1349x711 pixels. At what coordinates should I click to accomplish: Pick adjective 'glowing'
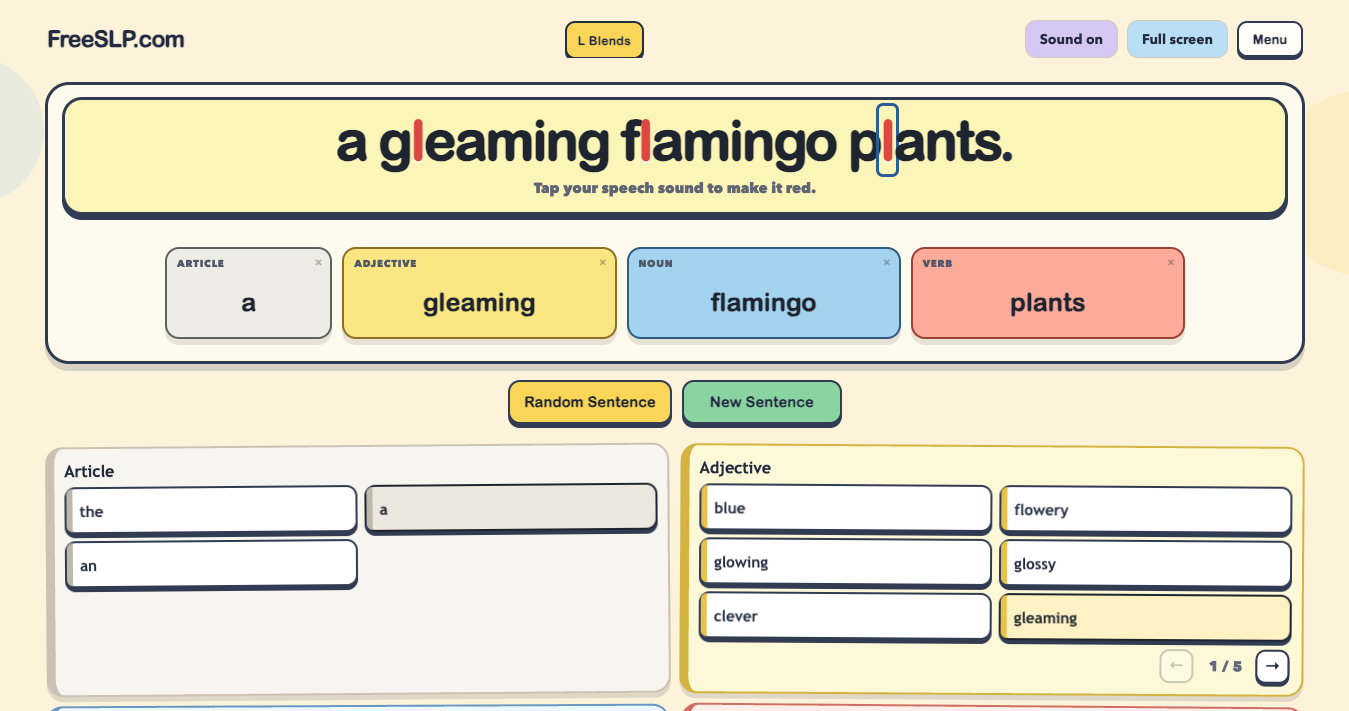pyautogui.click(x=845, y=562)
